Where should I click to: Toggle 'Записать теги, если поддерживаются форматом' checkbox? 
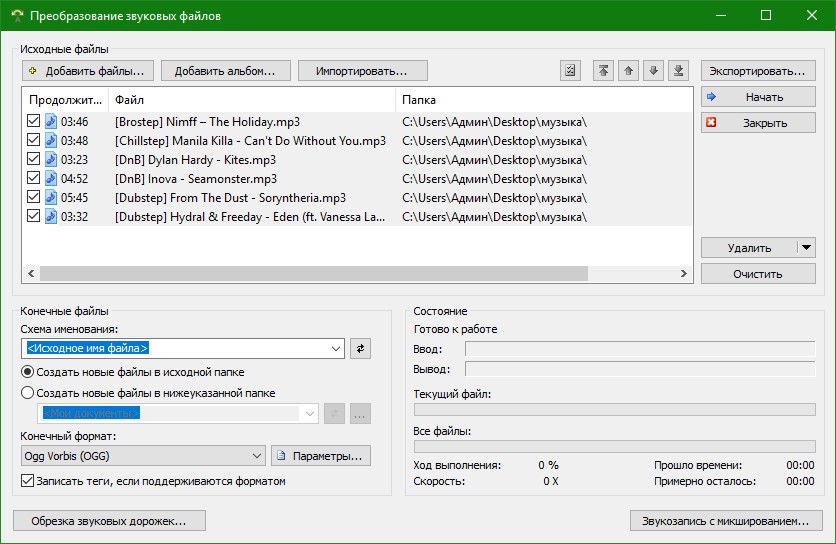pos(27,481)
